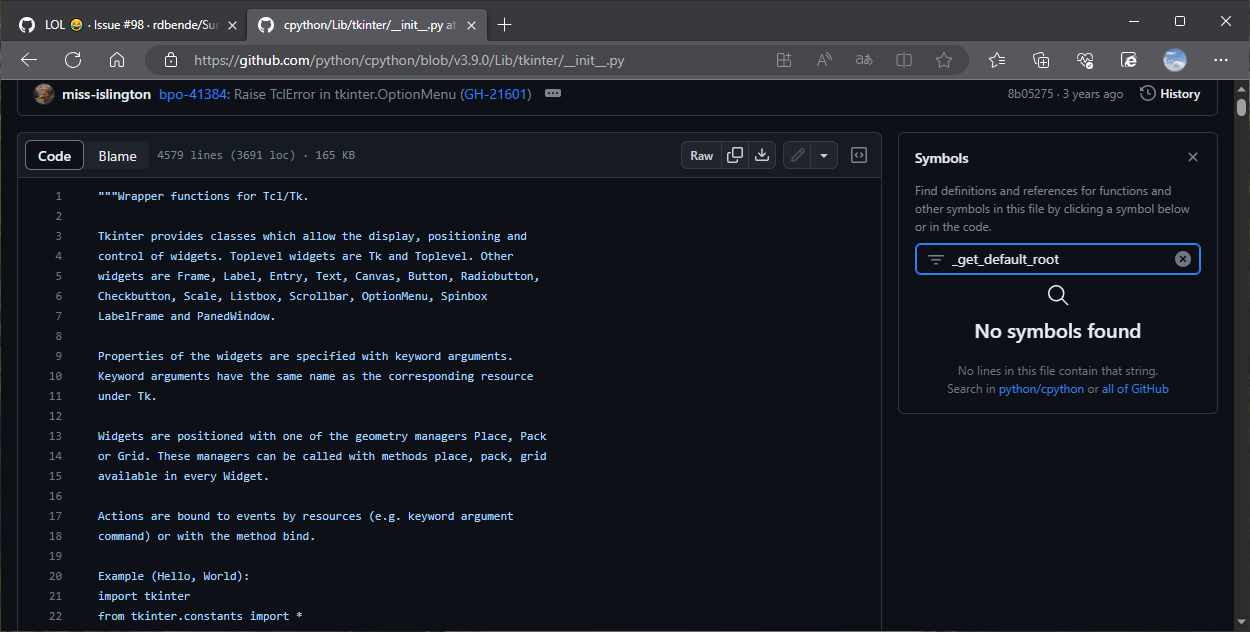
Task: Clear the _get_default_root symbol search
Action: coord(1183,258)
